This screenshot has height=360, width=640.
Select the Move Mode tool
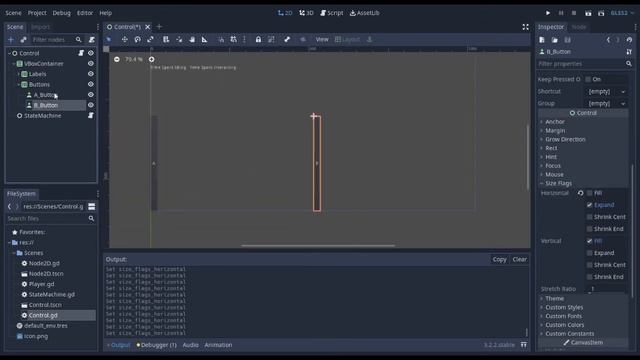click(124, 40)
